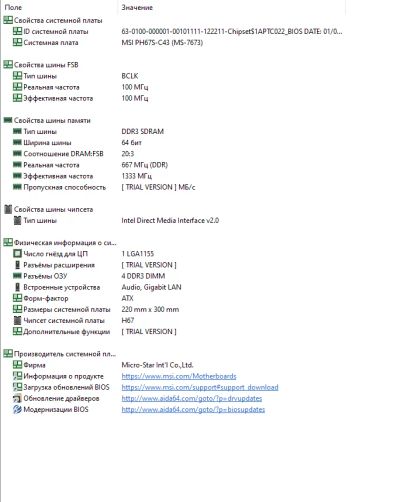Open the msi.com/Motherboards link
400x502 pixels.
pos(179,376)
